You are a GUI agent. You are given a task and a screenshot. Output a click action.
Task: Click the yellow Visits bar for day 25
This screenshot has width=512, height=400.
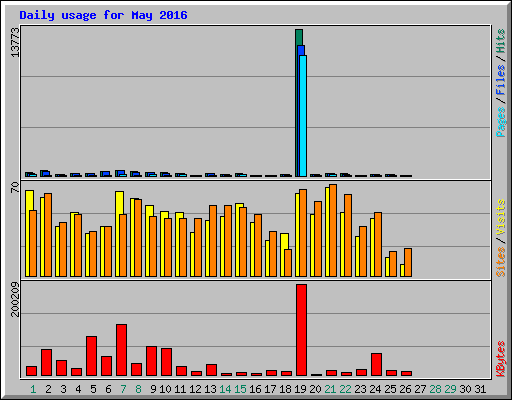(x=387, y=267)
